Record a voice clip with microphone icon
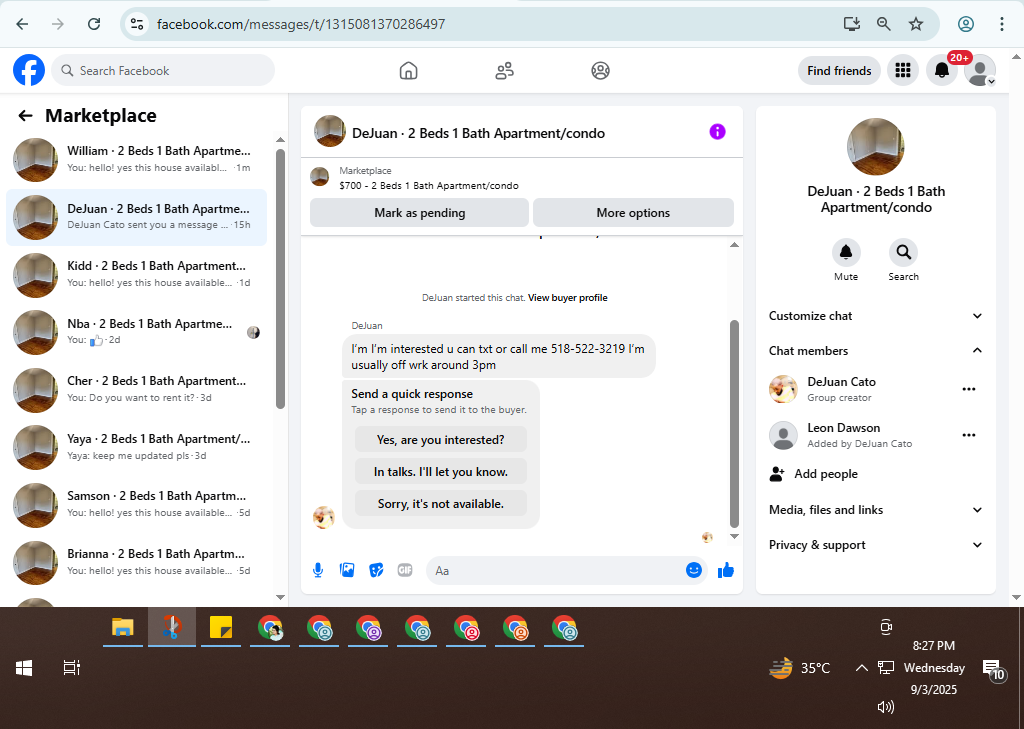This screenshot has width=1024, height=729. click(318, 570)
